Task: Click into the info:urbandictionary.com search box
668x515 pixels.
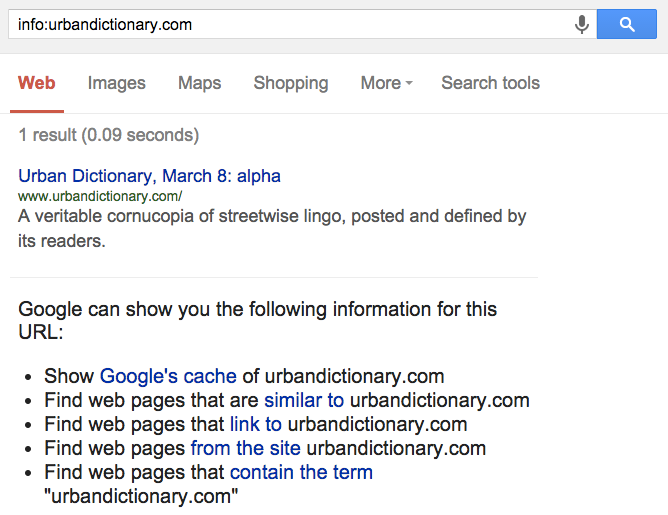Action: pyautogui.click(x=290, y=24)
